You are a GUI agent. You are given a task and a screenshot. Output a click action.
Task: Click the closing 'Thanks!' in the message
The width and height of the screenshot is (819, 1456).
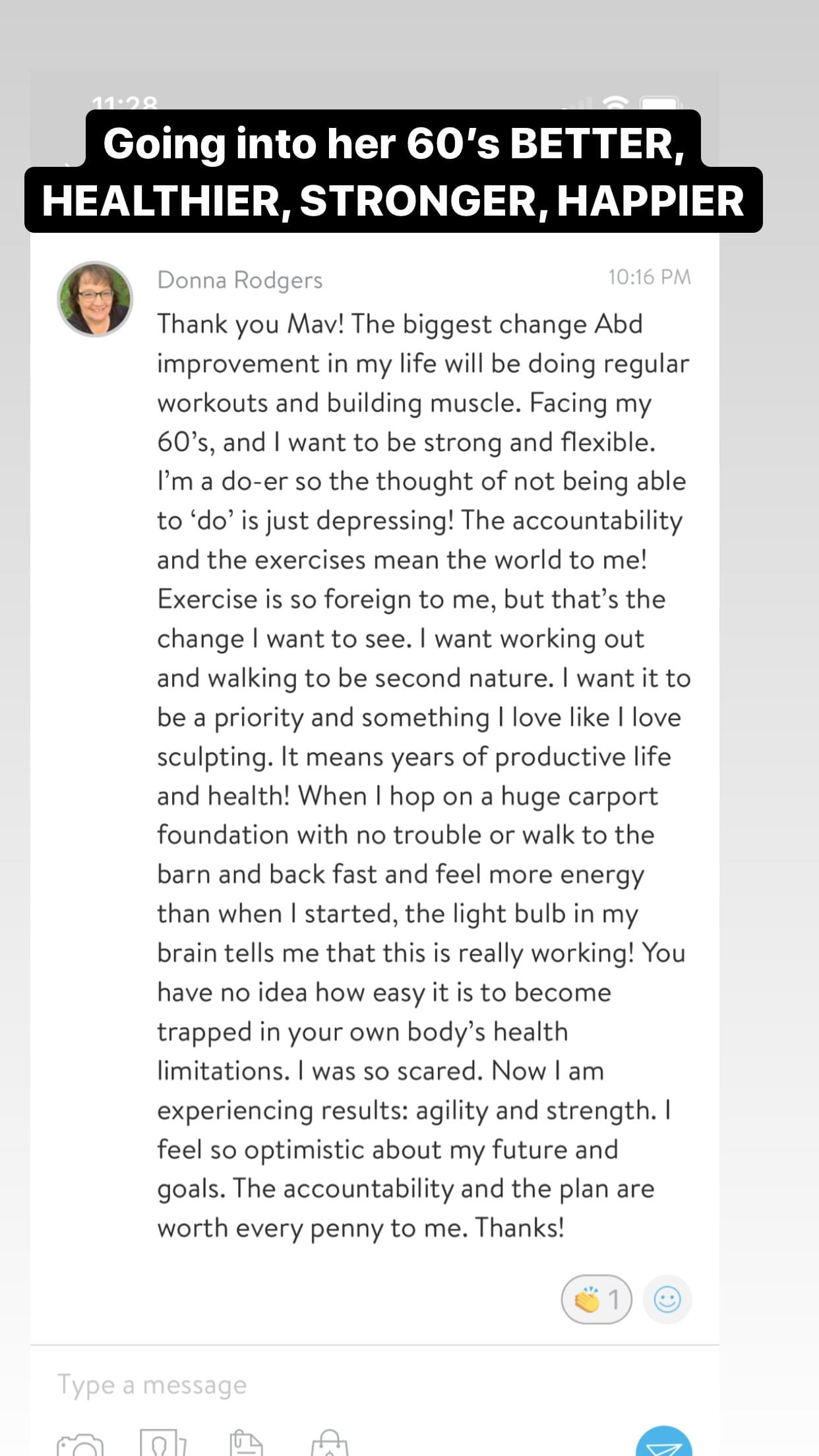tap(520, 1228)
